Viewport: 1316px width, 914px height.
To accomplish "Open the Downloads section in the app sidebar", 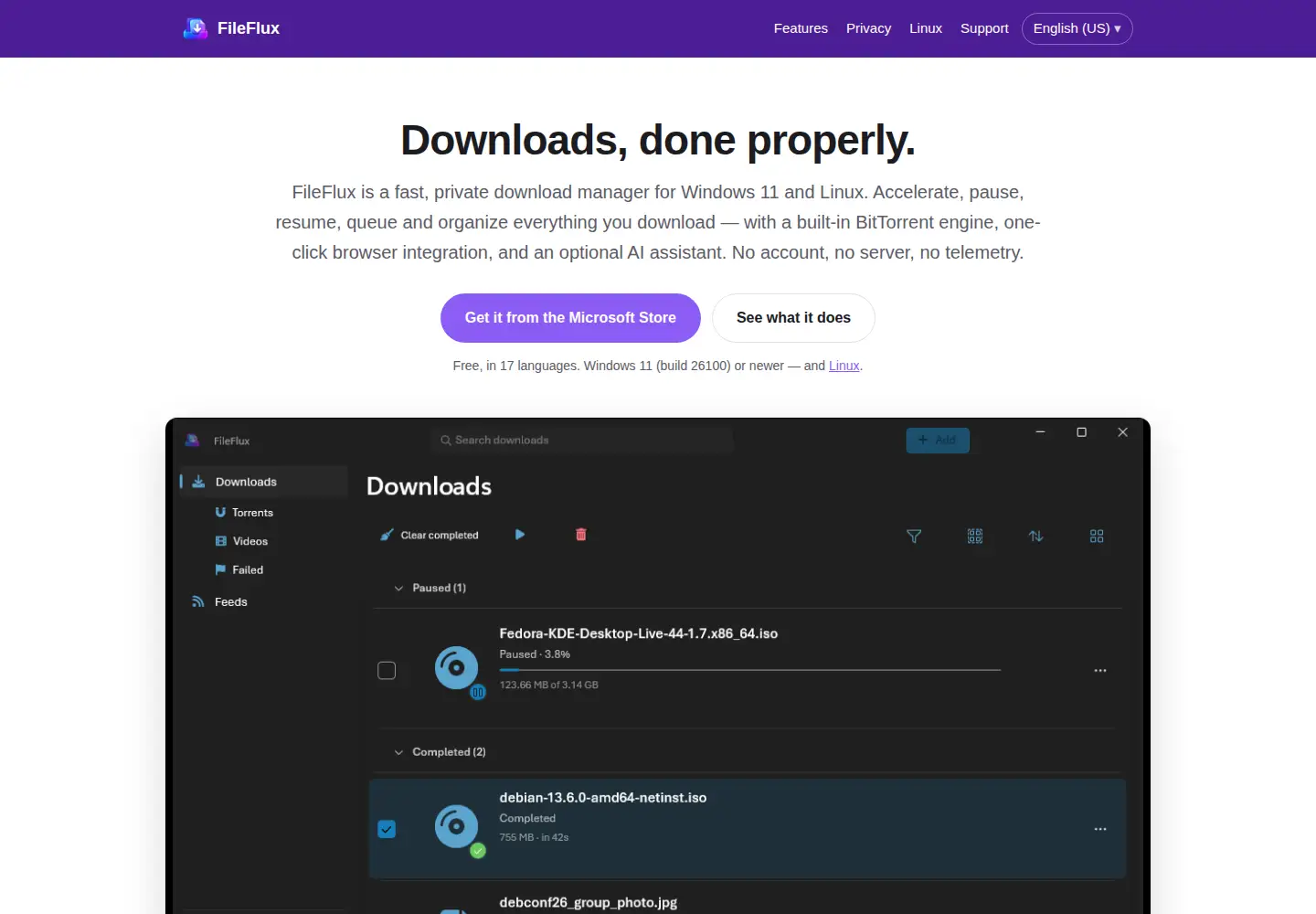I will click(264, 482).
